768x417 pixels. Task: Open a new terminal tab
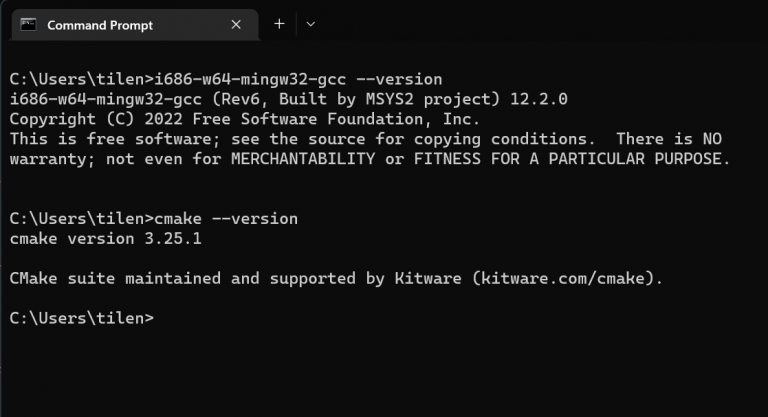(279, 24)
